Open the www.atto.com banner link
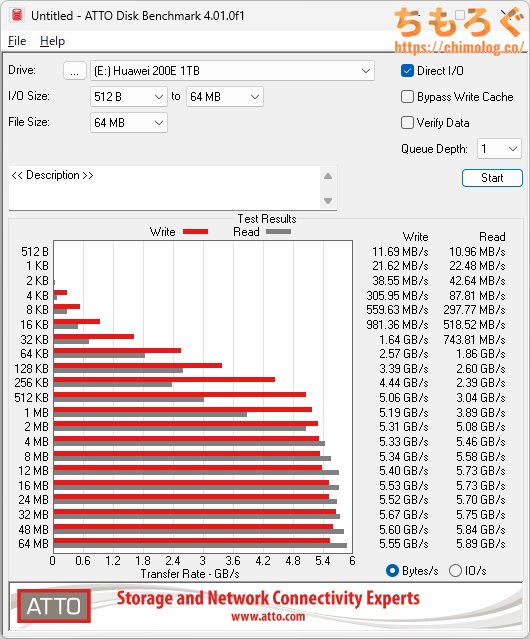The width and height of the screenshot is (530, 639). pos(268,616)
